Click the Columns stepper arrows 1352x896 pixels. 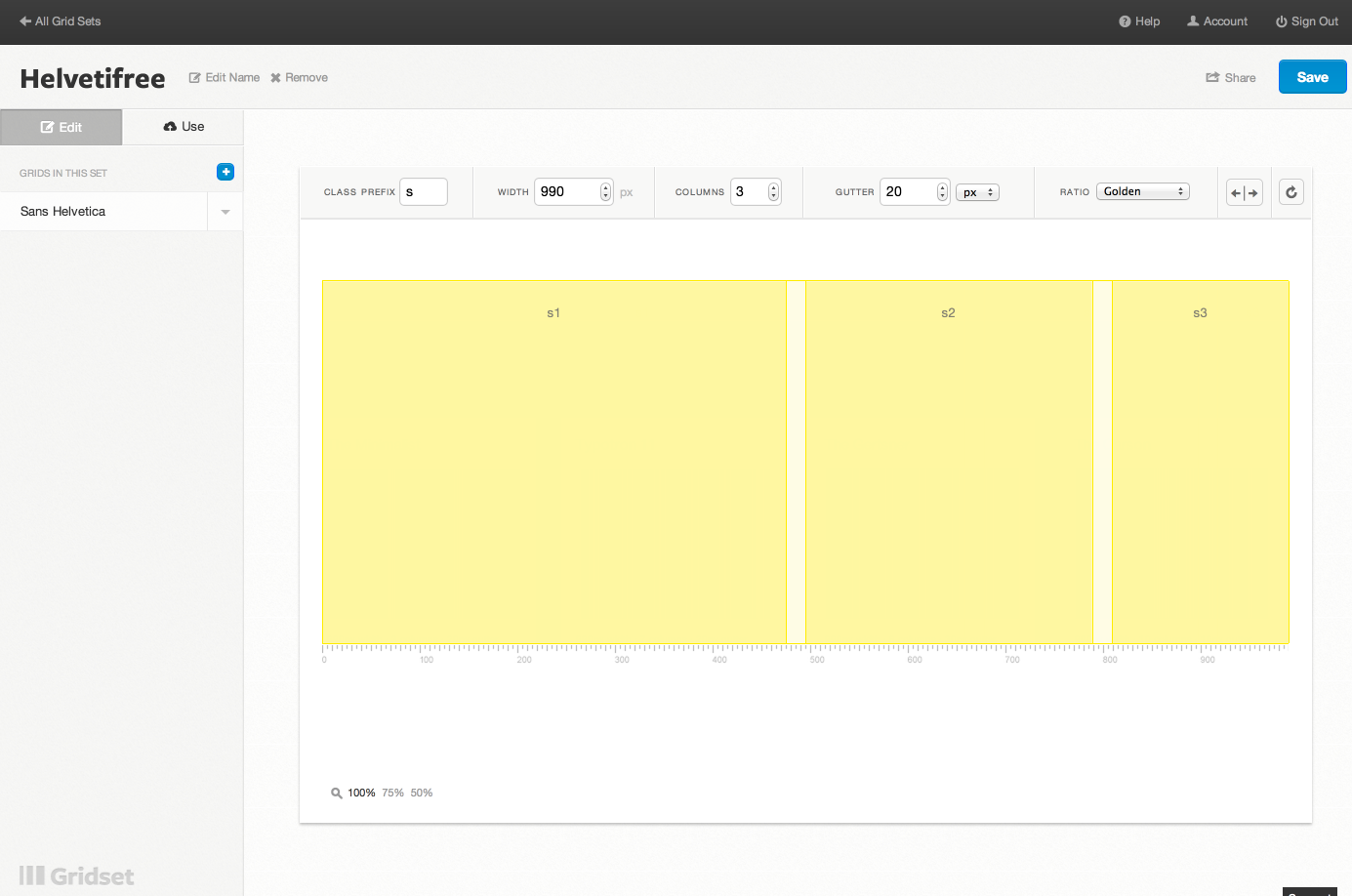[773, 191]
